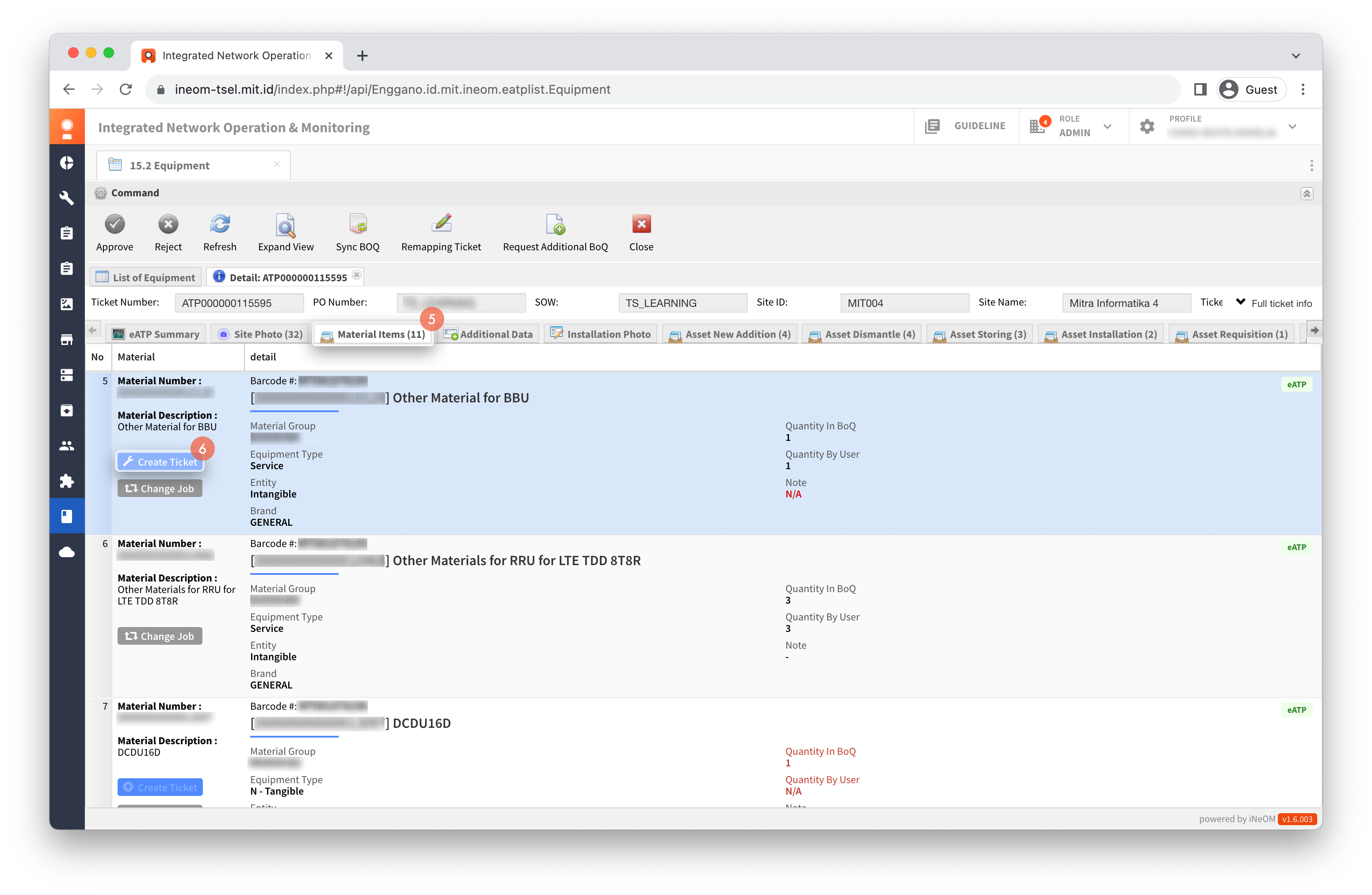
Task: Open the wrench tools sidebar icon
Action: coord(67,198)
